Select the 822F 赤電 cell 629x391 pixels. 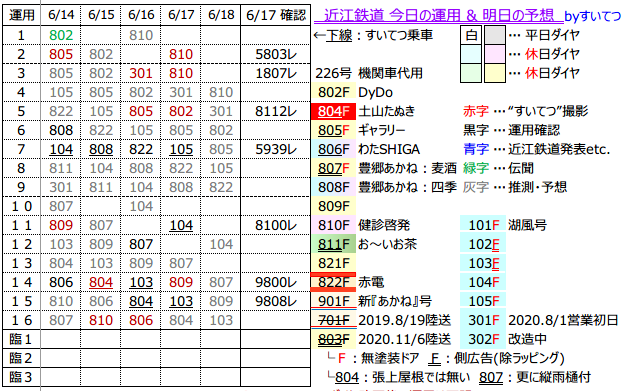pos(333,282)
